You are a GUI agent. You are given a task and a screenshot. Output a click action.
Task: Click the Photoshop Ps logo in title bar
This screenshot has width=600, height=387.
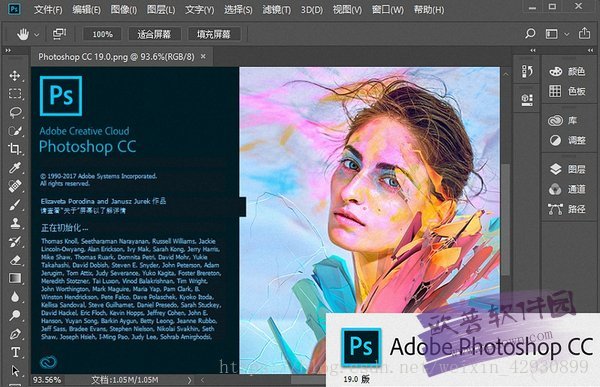point(14,9)
